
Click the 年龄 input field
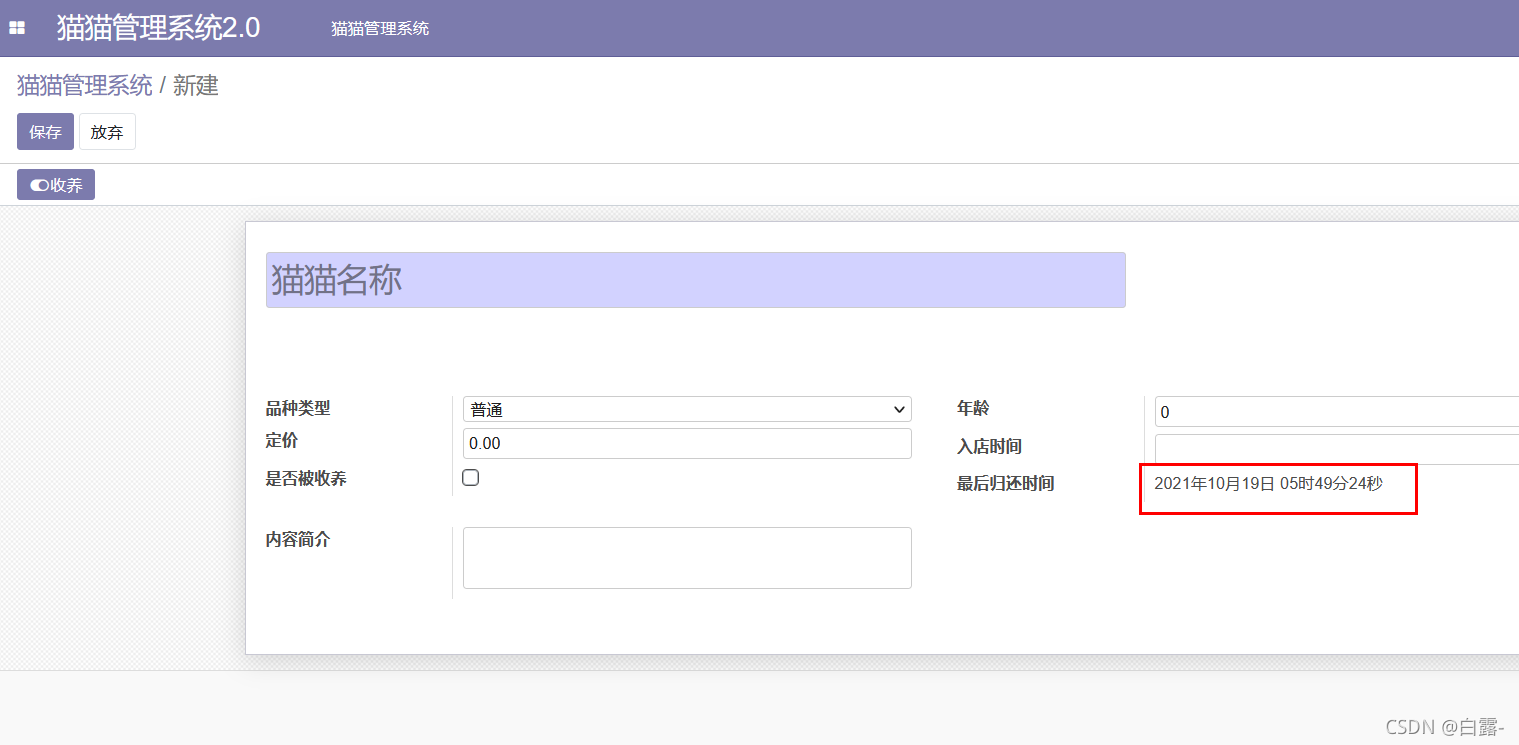(1337, 411)
